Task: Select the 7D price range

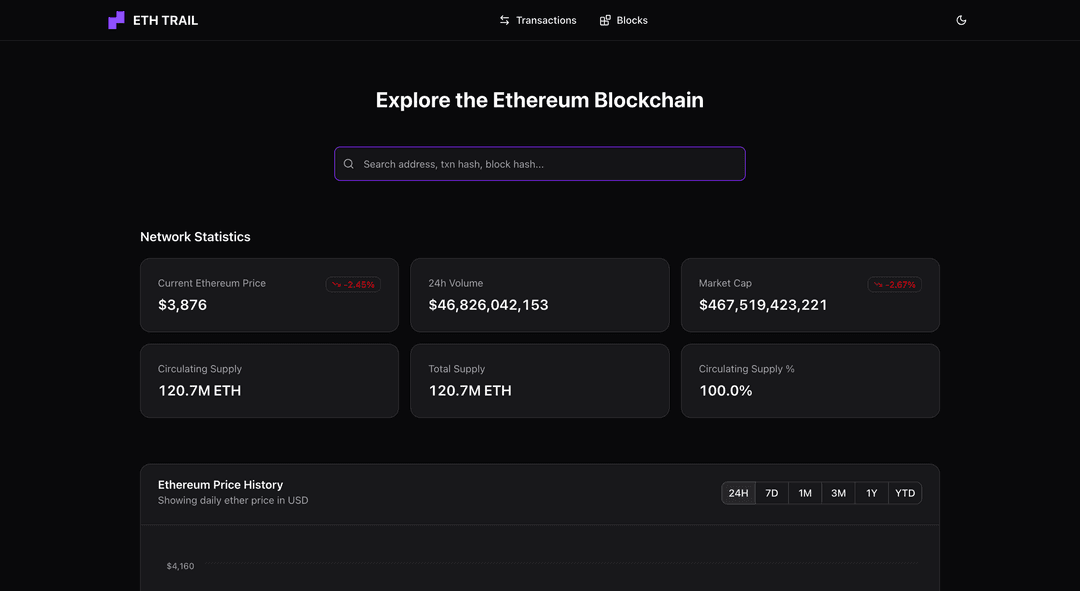Action: [x=771, y=492]
